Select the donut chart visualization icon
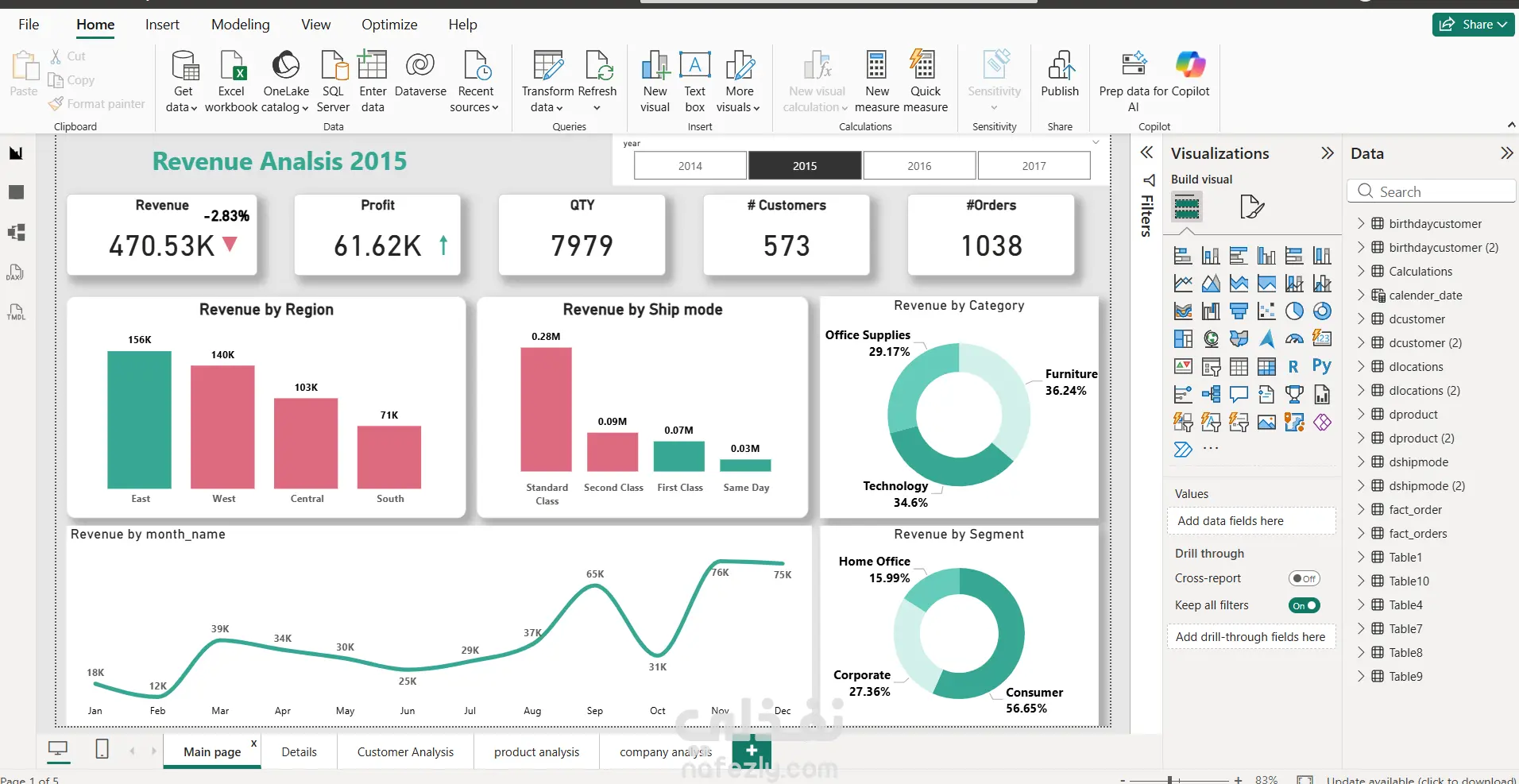The width and height of the screenshot is (1519, 784). [1322, 311]
